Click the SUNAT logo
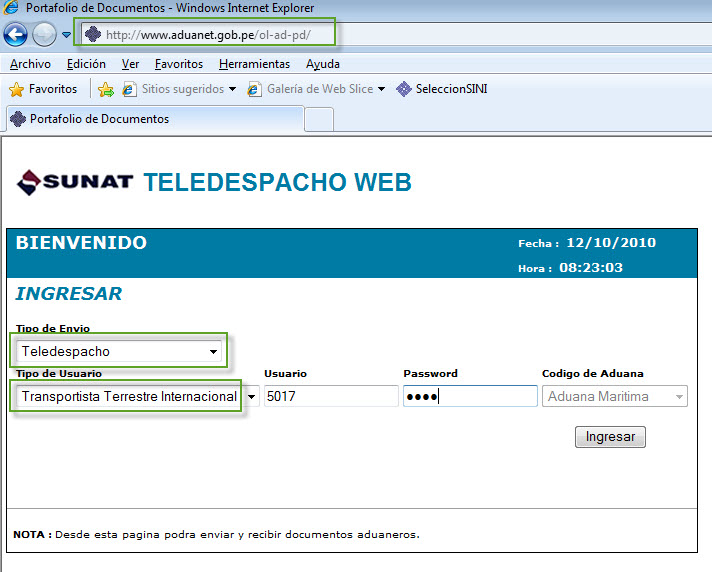 coord(75,182)
